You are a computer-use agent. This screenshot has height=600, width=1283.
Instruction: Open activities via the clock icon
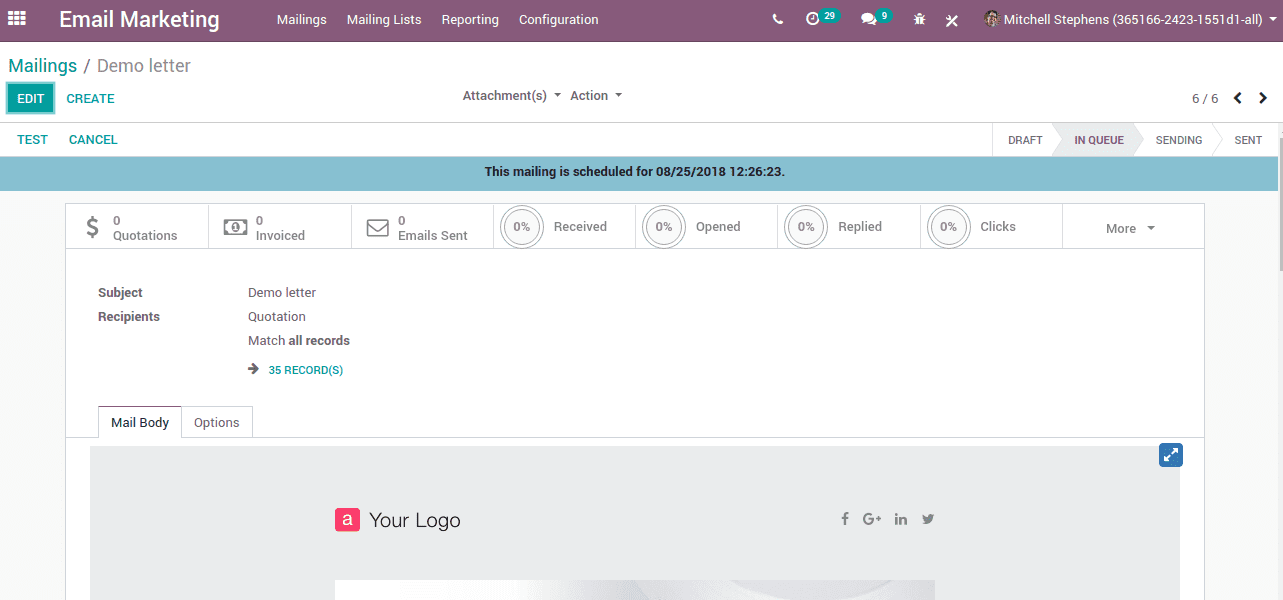coord(814,18)
